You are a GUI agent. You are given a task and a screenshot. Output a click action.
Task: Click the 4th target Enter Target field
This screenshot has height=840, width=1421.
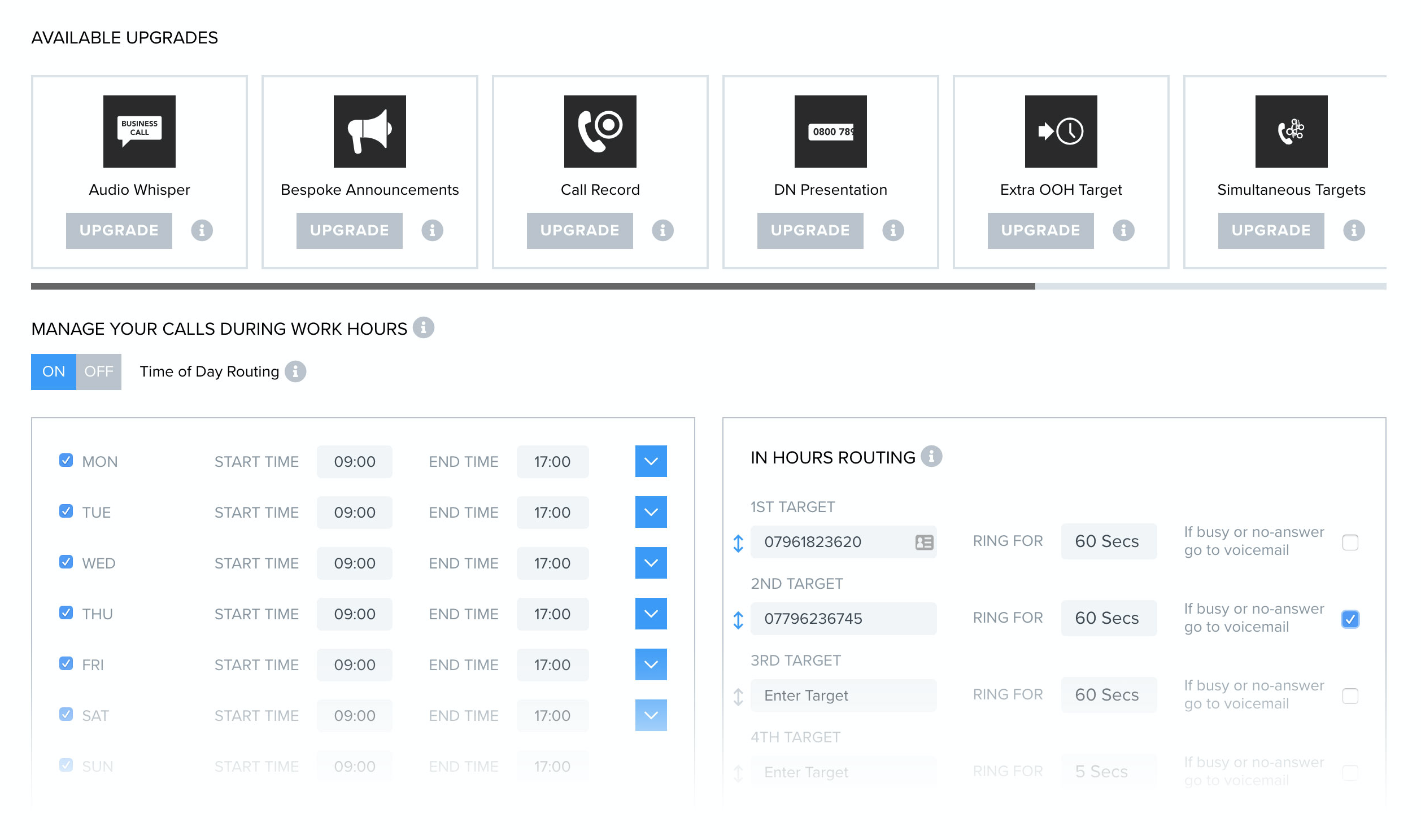point(844,773)
